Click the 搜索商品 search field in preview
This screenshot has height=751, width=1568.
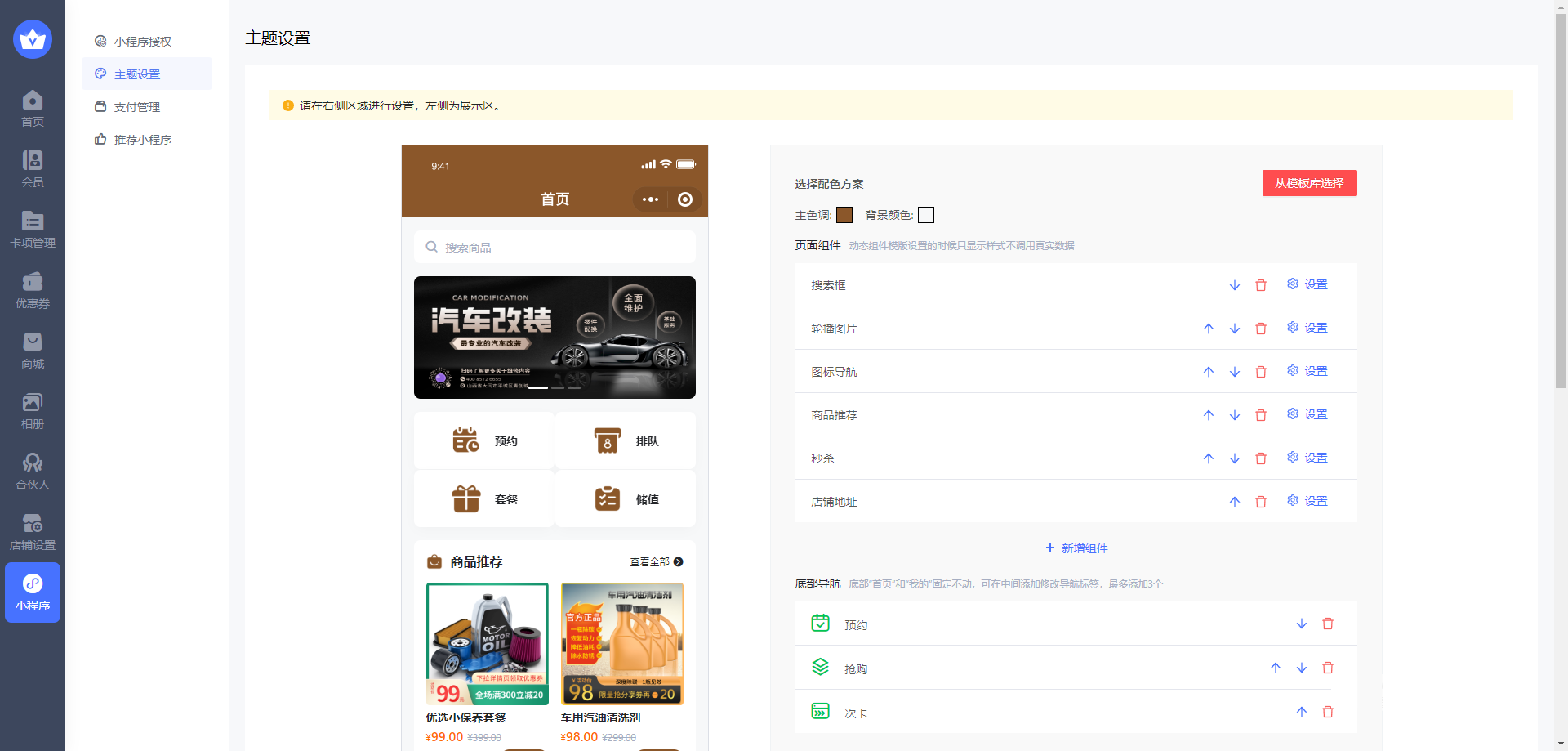555,247
